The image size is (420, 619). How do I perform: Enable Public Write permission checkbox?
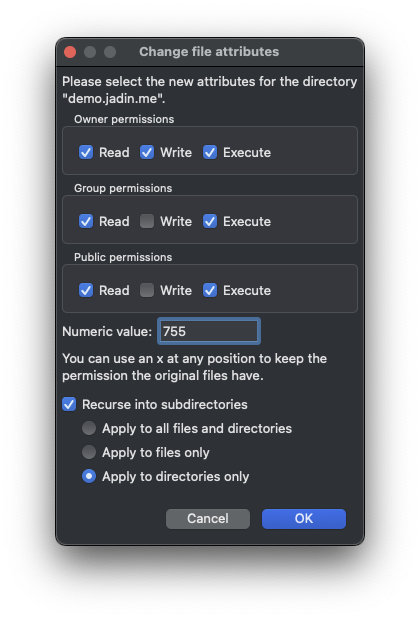click(x=147, y=291)
